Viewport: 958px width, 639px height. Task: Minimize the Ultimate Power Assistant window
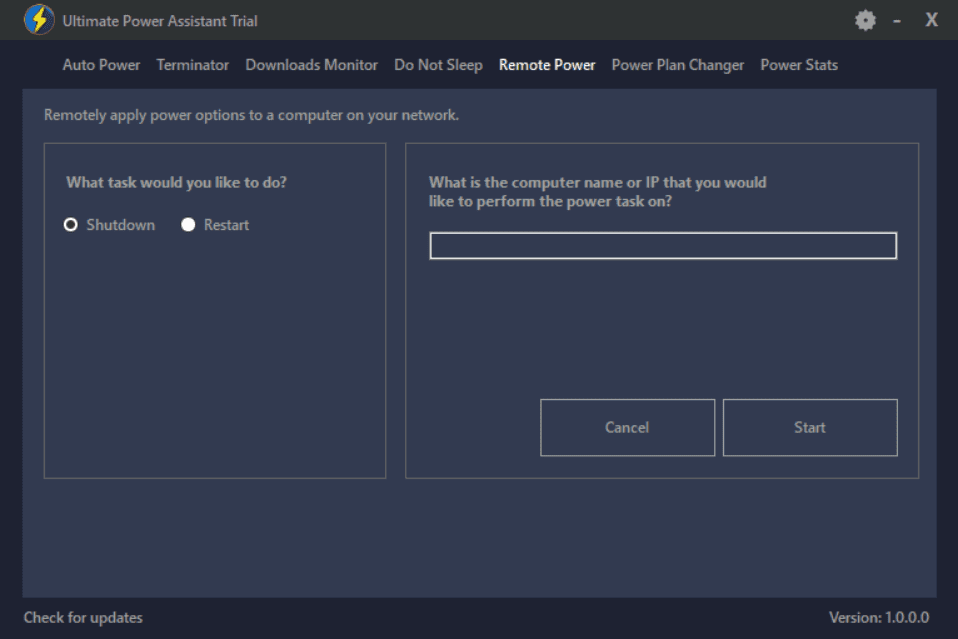click(x=897, y=20)
